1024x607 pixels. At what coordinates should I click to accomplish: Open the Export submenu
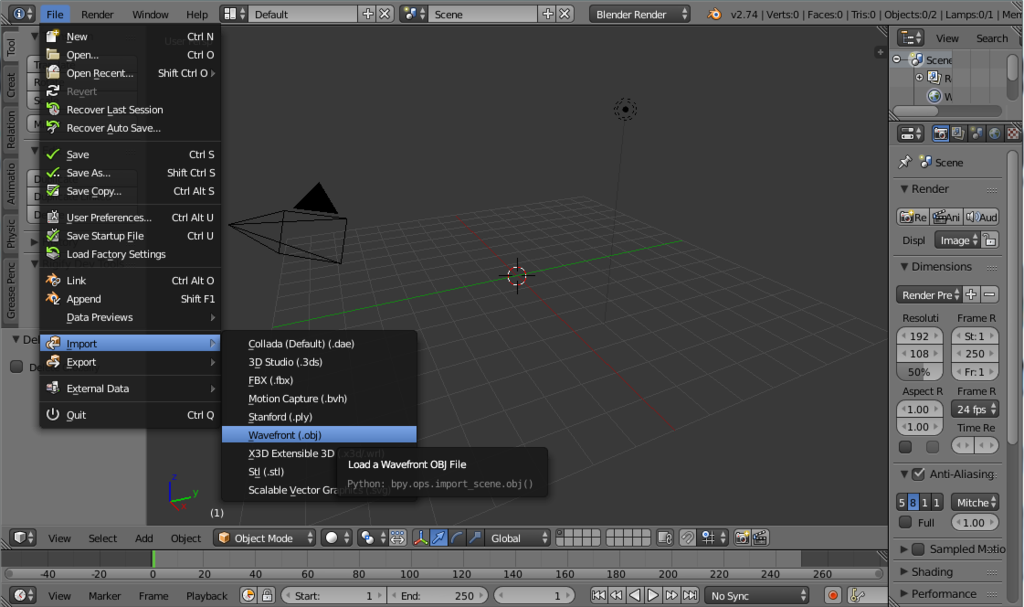[130, 362]
